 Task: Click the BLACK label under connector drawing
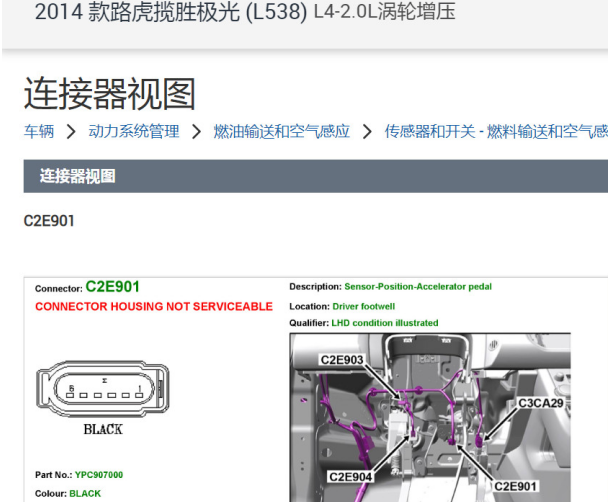point(103,430)
